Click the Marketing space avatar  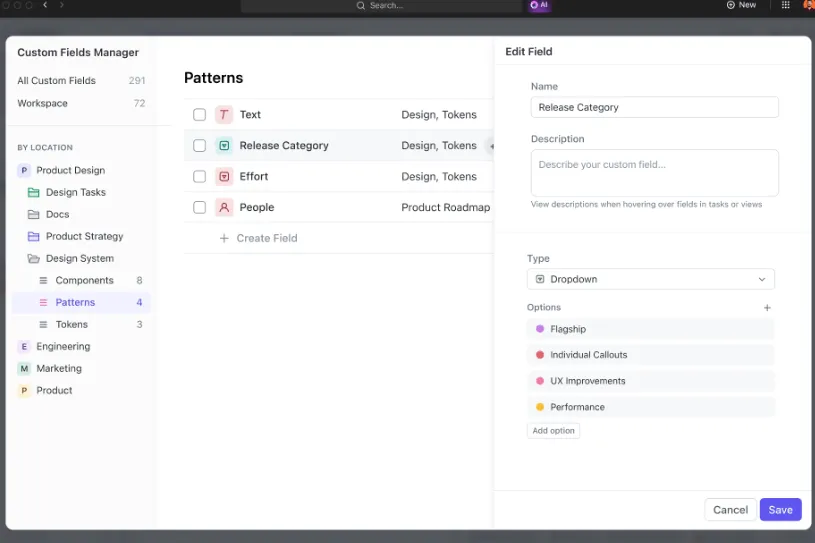click(x=24, y=368)
